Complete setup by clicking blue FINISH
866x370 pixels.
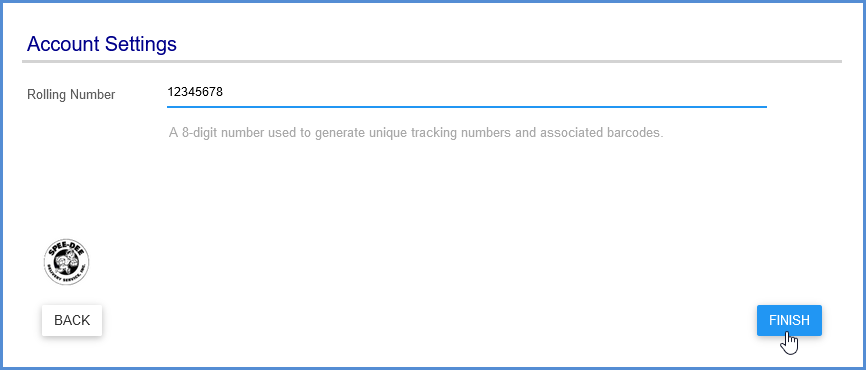pyautogui.click(x=789, y=320)
